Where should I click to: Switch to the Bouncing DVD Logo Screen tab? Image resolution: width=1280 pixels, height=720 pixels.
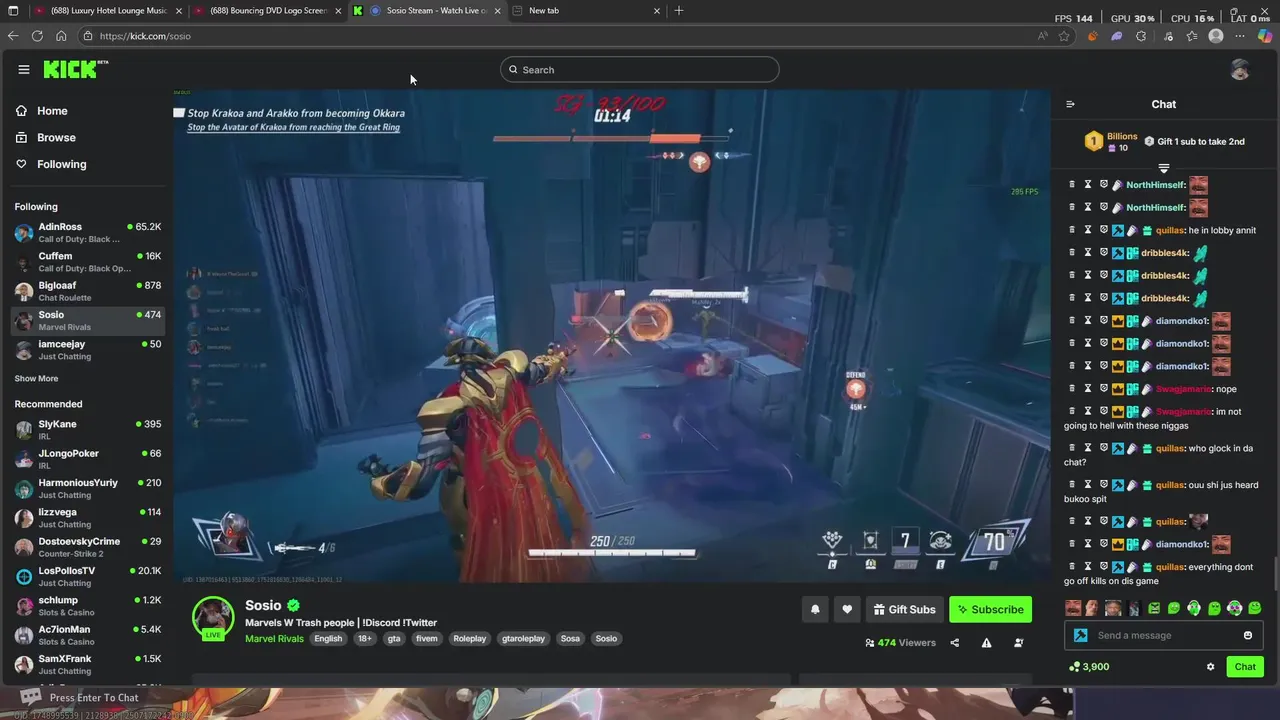268,11
